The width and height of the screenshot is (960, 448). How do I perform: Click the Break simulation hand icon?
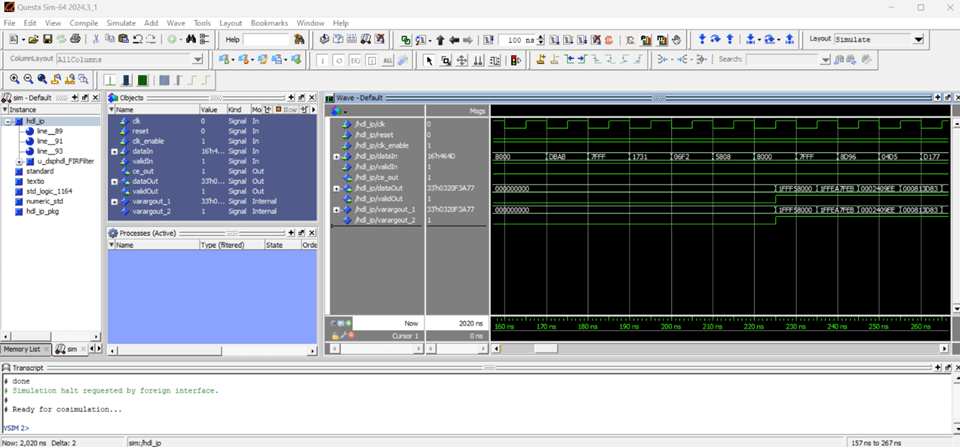point(677,40)
